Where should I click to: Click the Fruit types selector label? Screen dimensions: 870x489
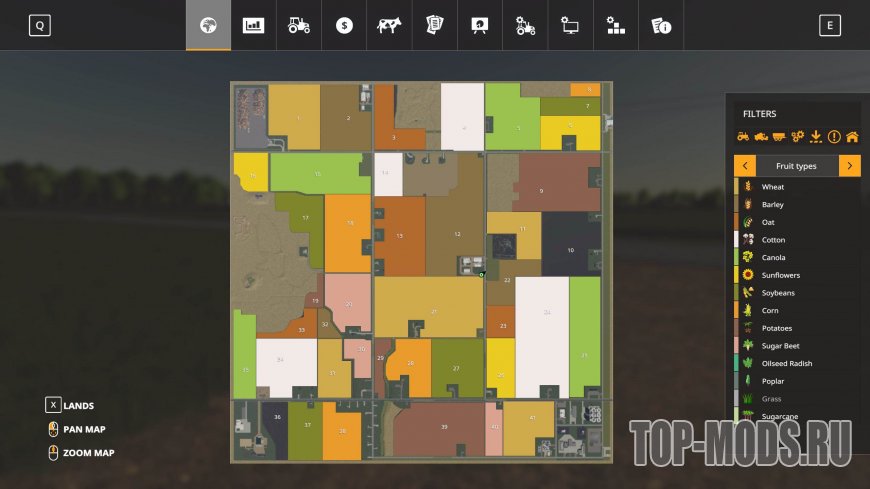[797, 166]
